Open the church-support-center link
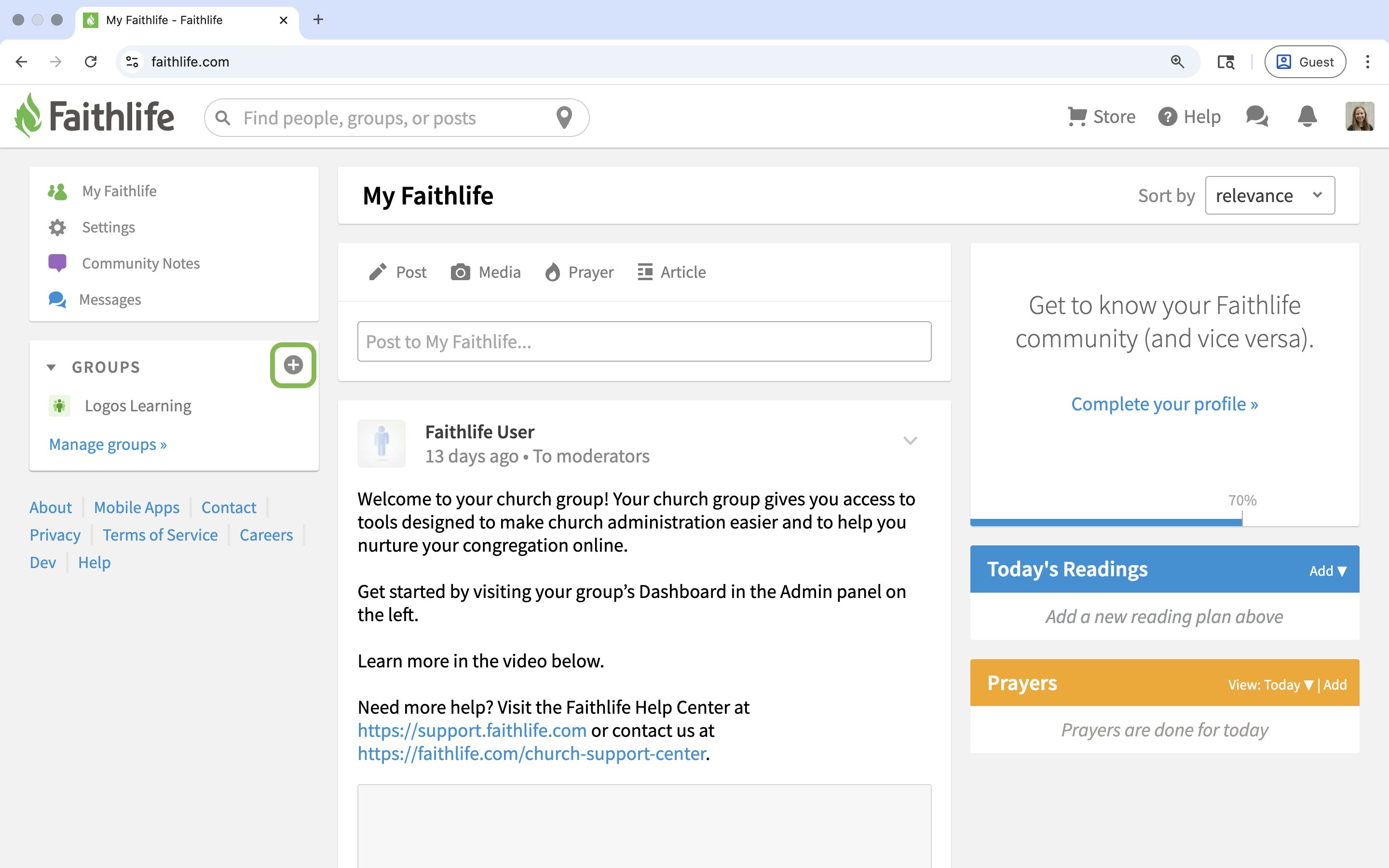Screen dimensions: 1389x868 (531, 753)
